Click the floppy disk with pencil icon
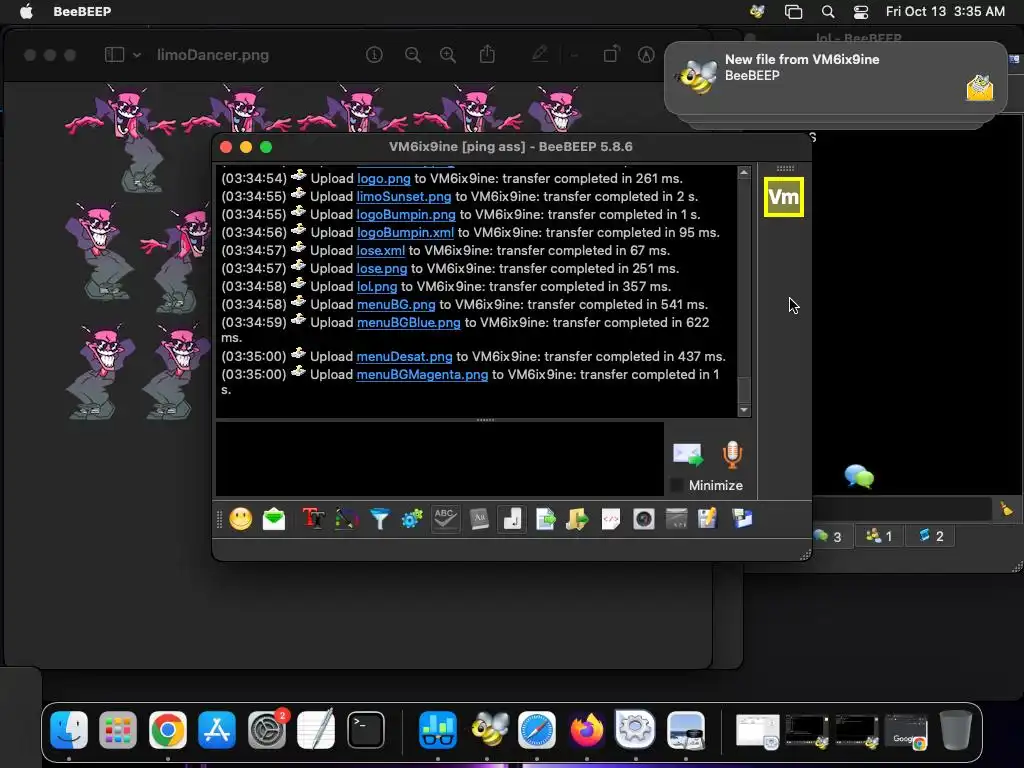1024x768 pixels. pos(708,519)
